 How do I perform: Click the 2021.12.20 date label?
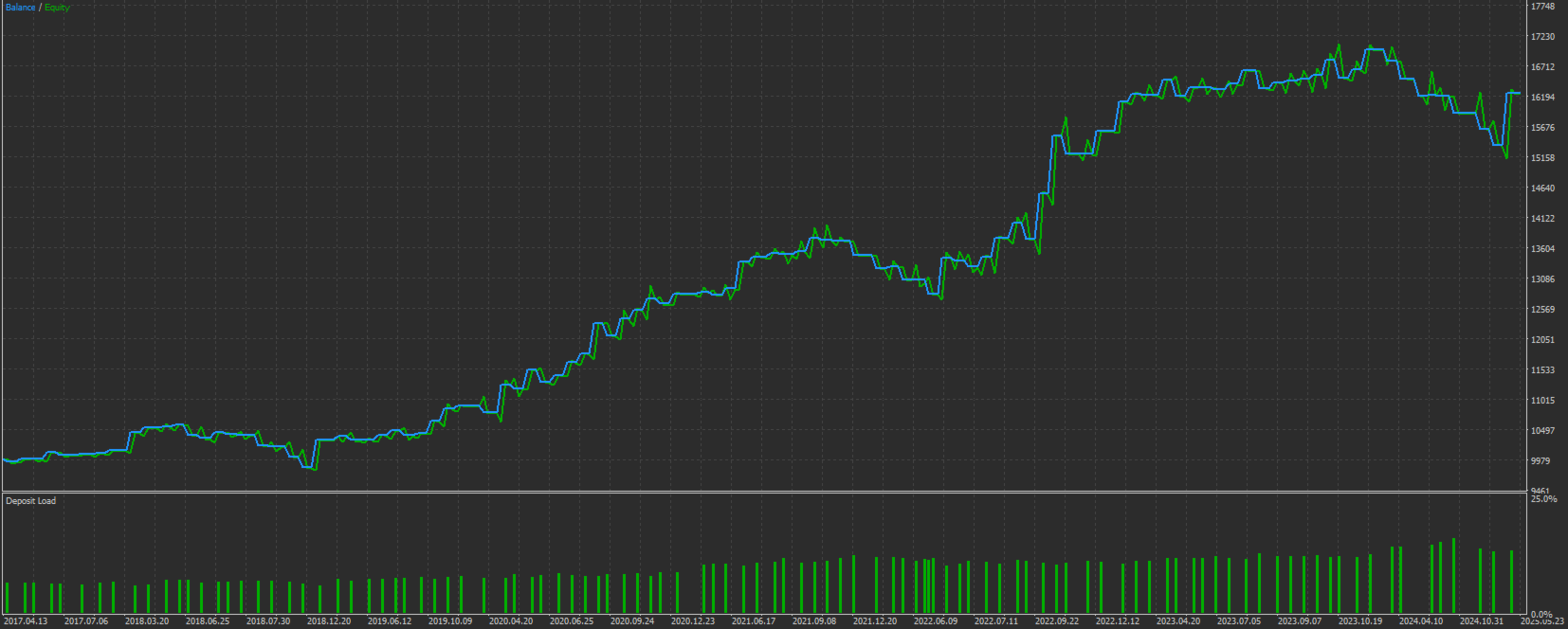(x=875, y=621)
